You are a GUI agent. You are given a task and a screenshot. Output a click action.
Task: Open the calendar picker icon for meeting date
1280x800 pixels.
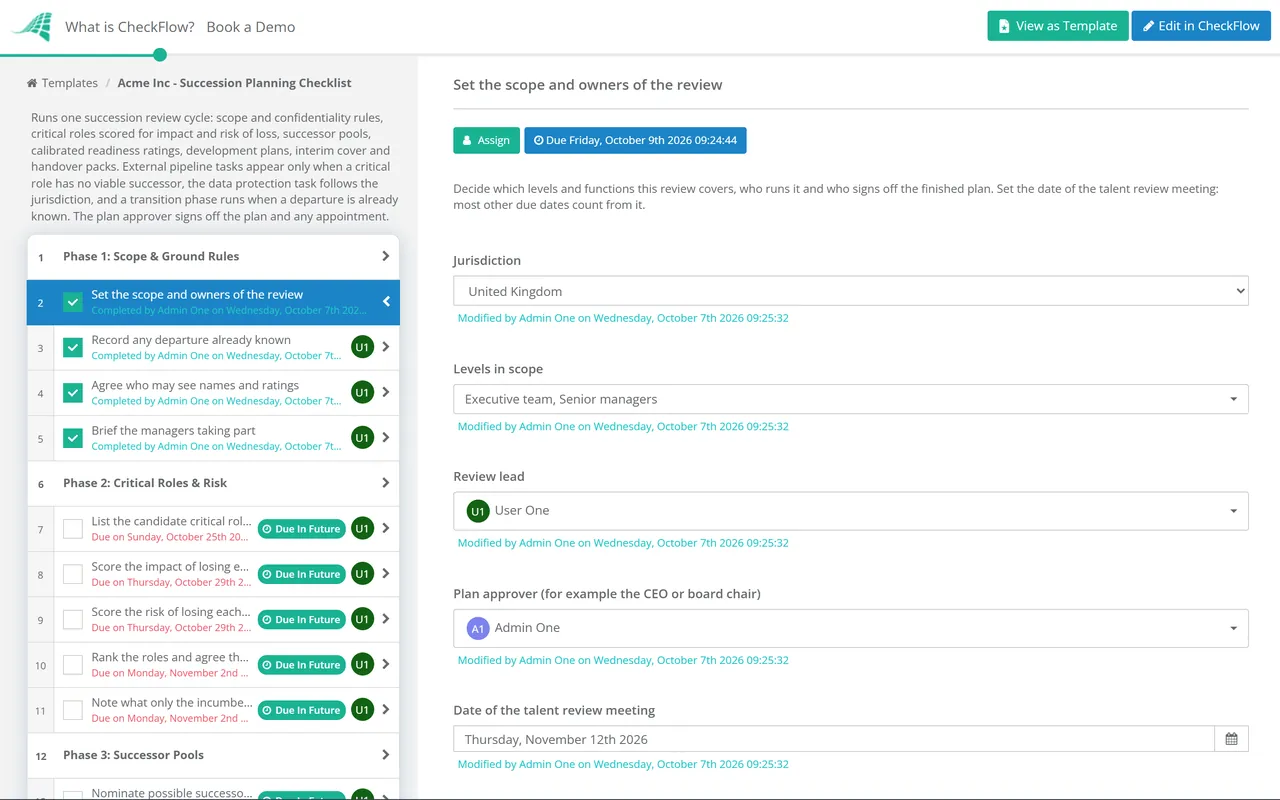pyautogui.click(x=1231, y=739)
